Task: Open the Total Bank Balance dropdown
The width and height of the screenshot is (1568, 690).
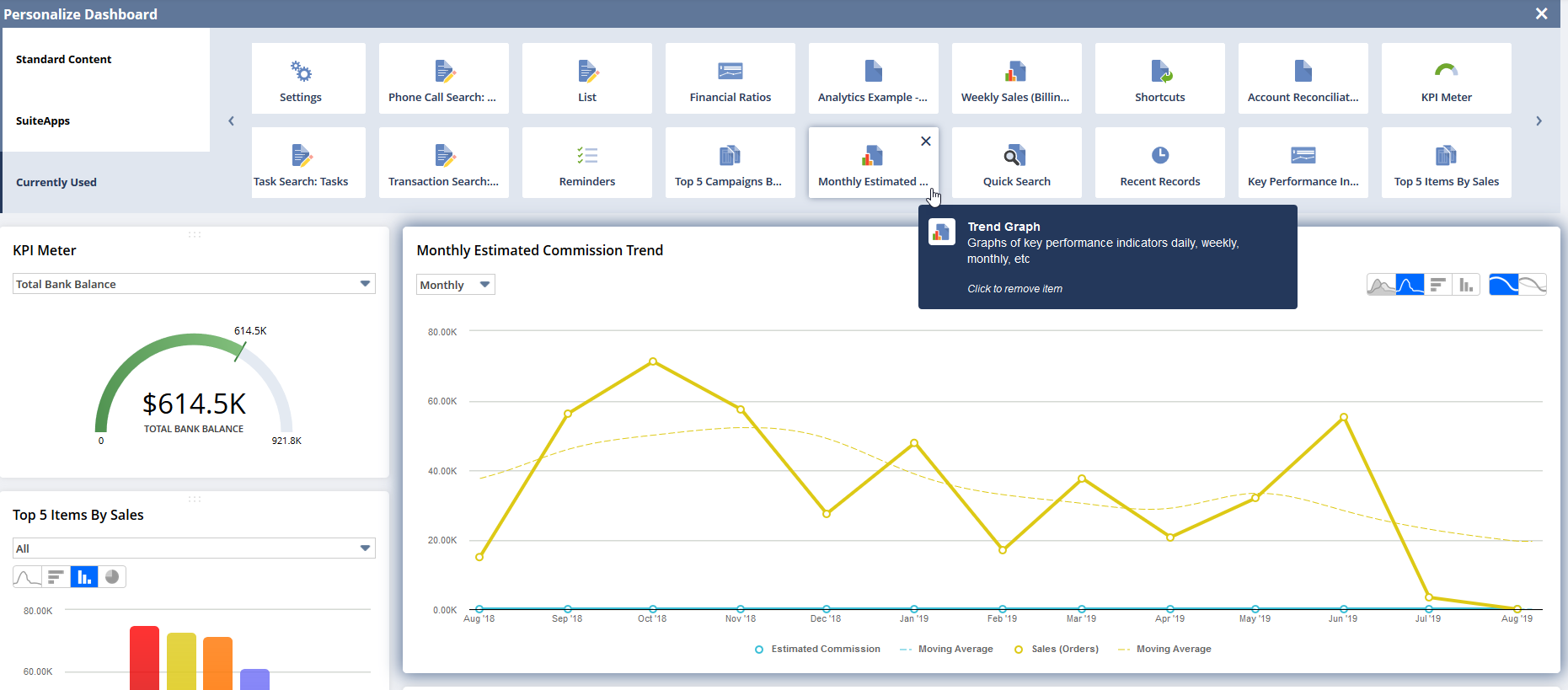Action: point(194,284)
